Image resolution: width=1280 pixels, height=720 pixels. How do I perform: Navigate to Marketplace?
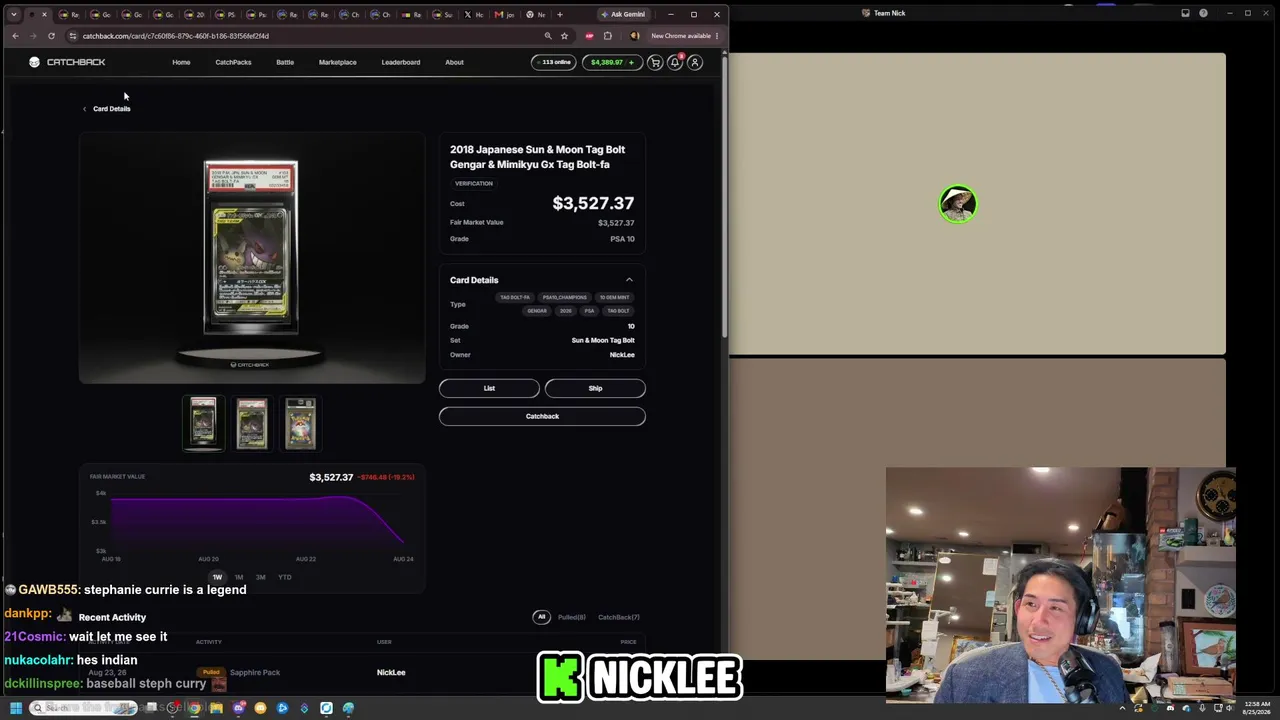(x=337, y=62)
